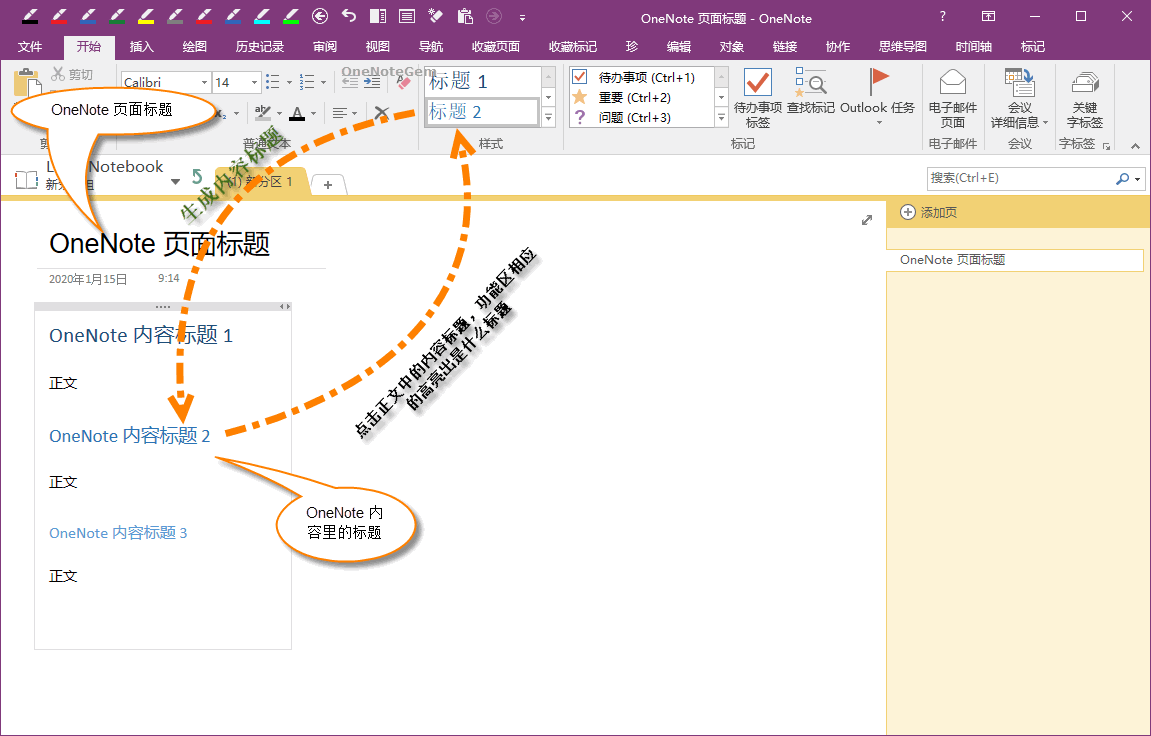Select the bright green highlighter pen
The width and height of the screenshot is (1151, 736).
[291, 16]
